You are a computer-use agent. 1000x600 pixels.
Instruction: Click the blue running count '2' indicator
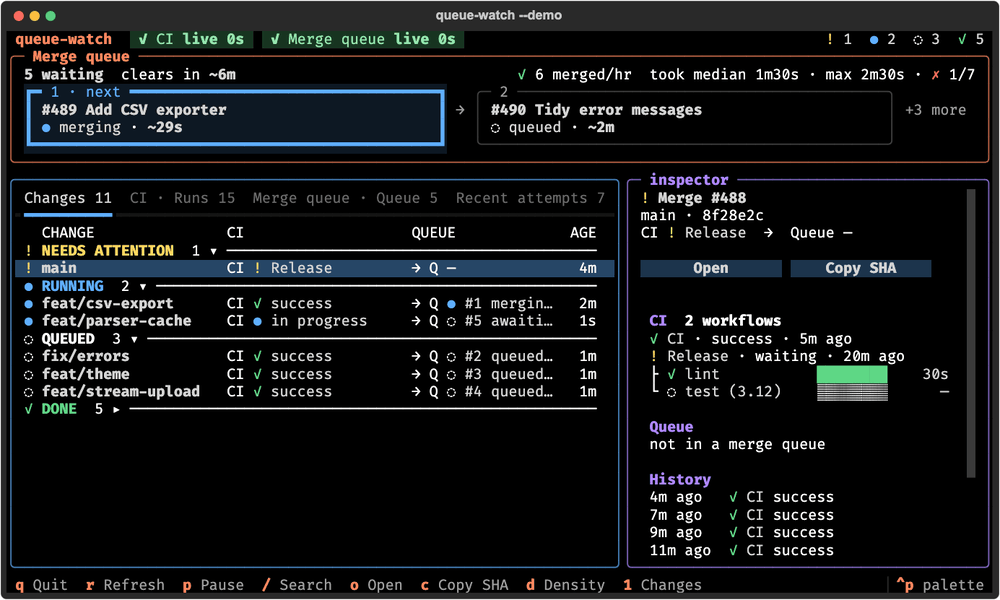point(883,40)
